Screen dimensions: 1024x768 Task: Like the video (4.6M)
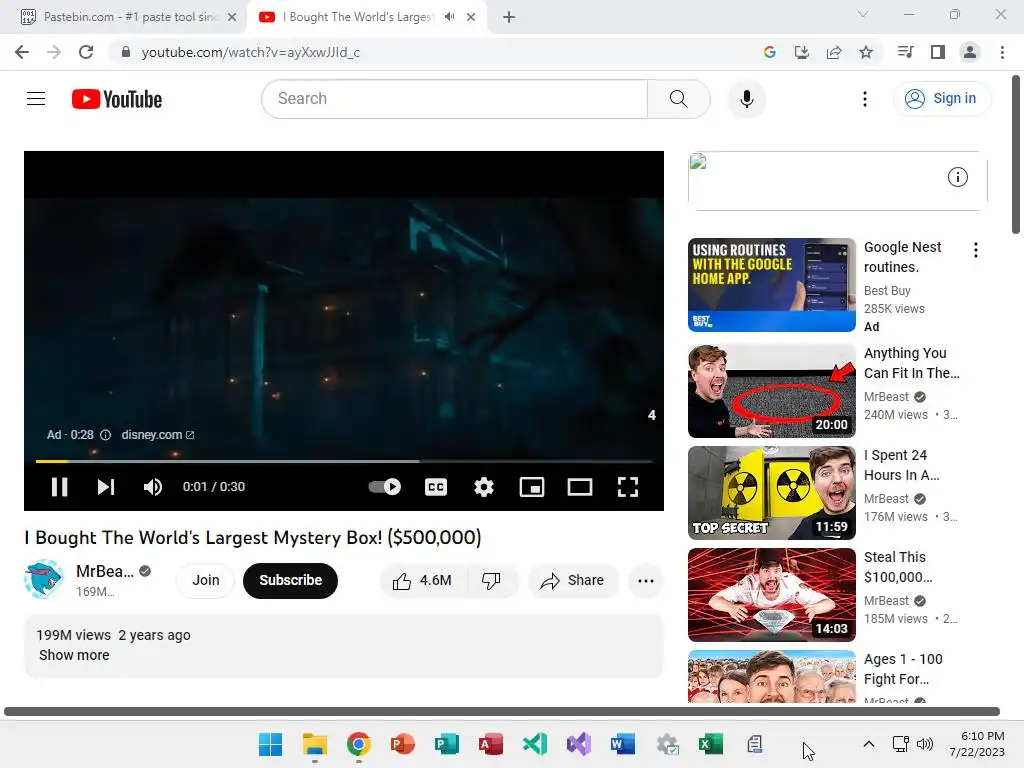point(423,580)
